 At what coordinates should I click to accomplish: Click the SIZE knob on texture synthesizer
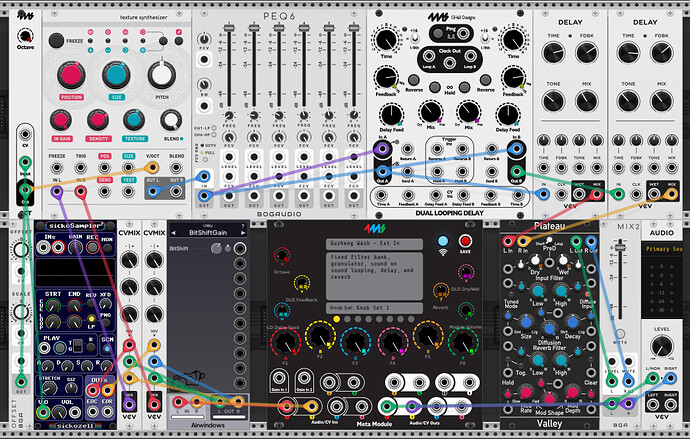[x=116, y=75]
